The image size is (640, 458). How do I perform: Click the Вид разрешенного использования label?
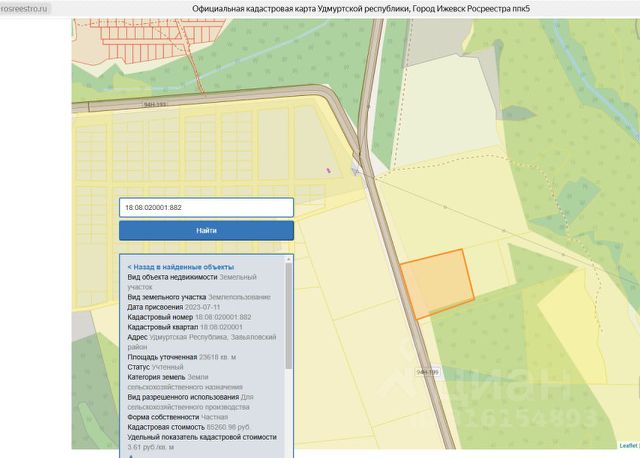[x=183, y=397]
